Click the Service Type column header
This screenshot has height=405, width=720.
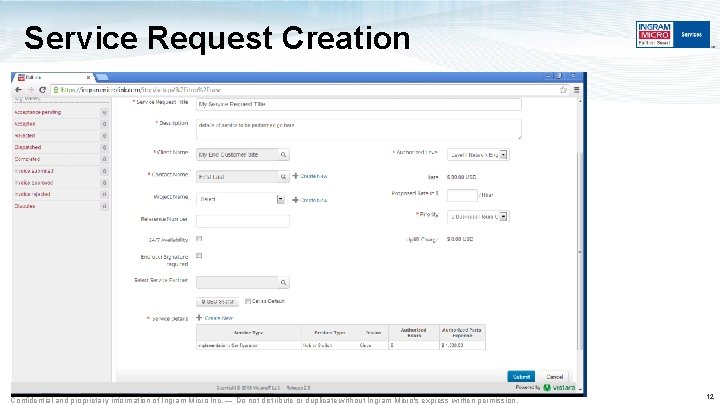pyautogui.click(x=248, y=332)
